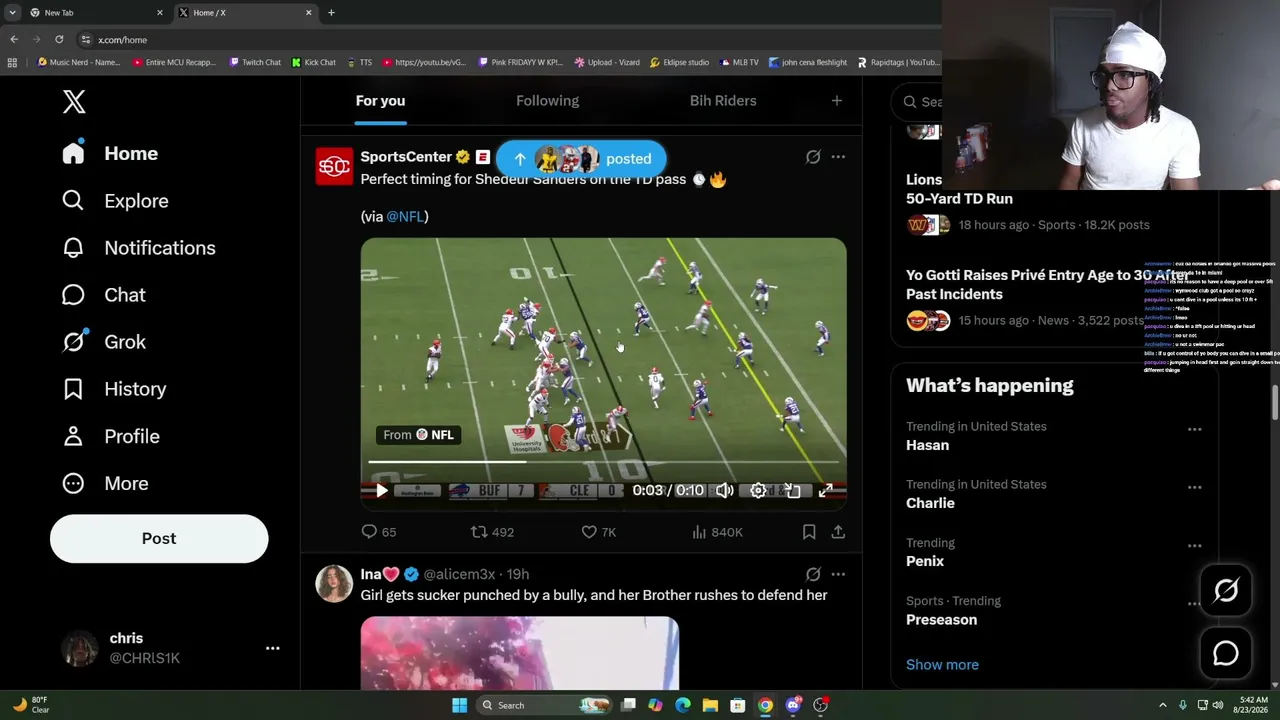
Task: Open options for the Hasan trend
Action: [x=1194, y=429]
